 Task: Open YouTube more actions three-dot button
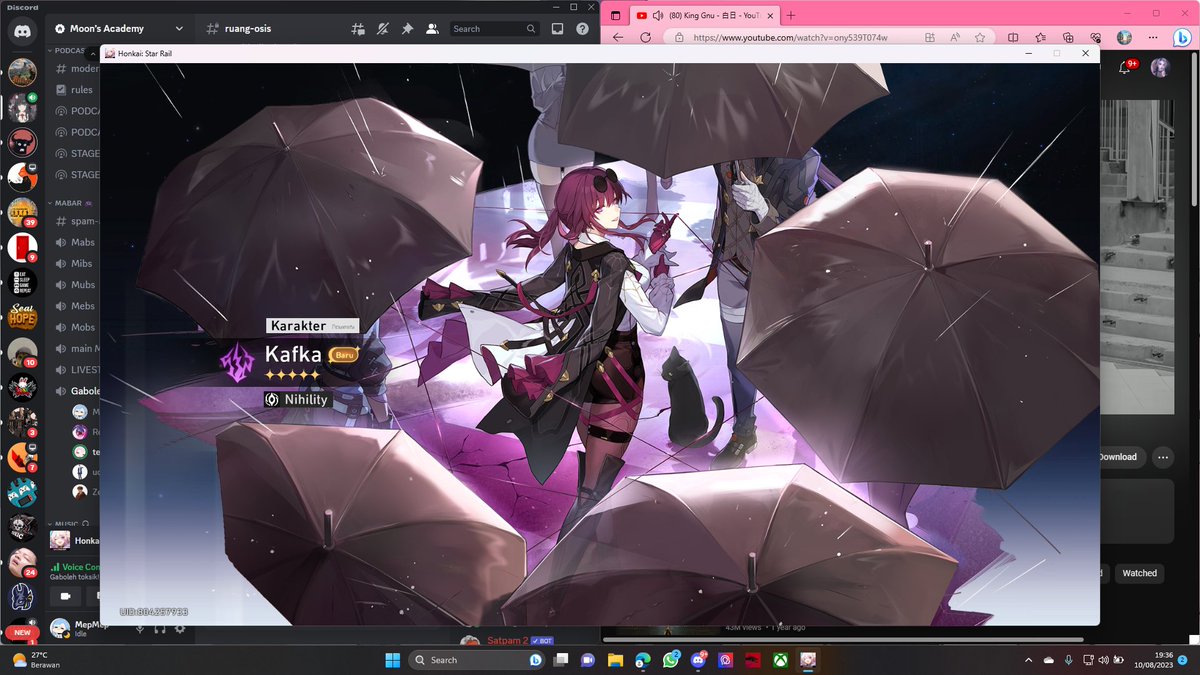point(1162,457)
